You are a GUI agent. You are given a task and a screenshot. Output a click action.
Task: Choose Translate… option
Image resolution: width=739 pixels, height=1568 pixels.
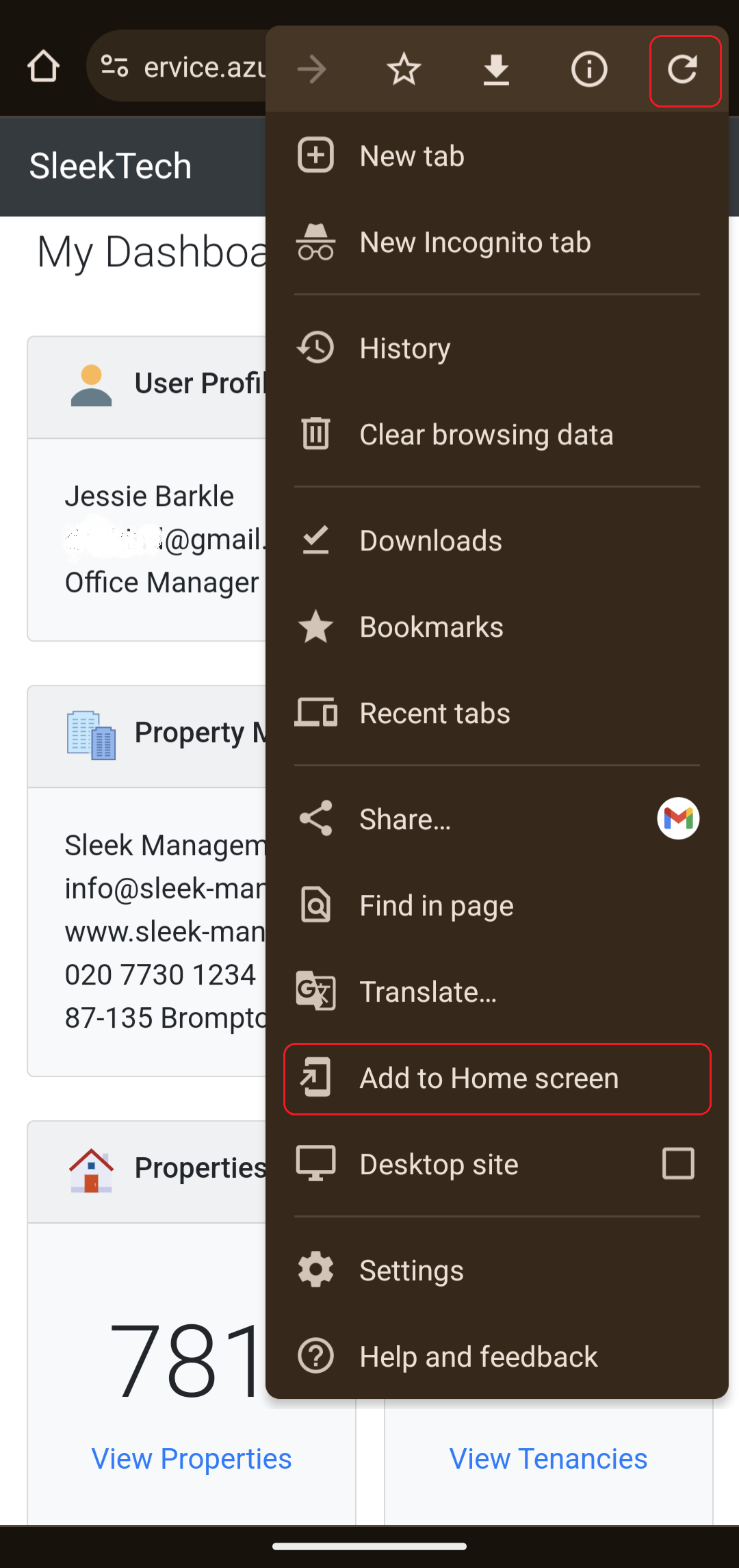pos(497,991)
